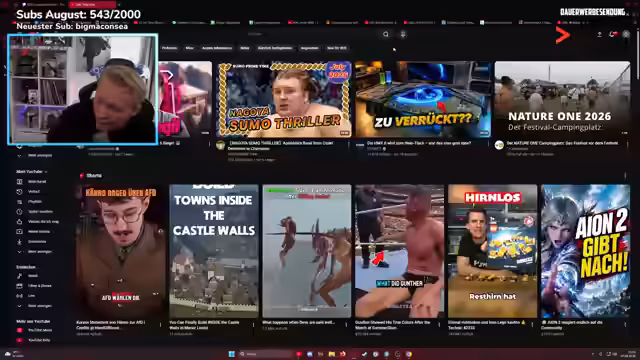Viewport: 640px width, 360px height.
Task: Select the 'Neu für dich' filter chip
Action: [x=336, y=48]
